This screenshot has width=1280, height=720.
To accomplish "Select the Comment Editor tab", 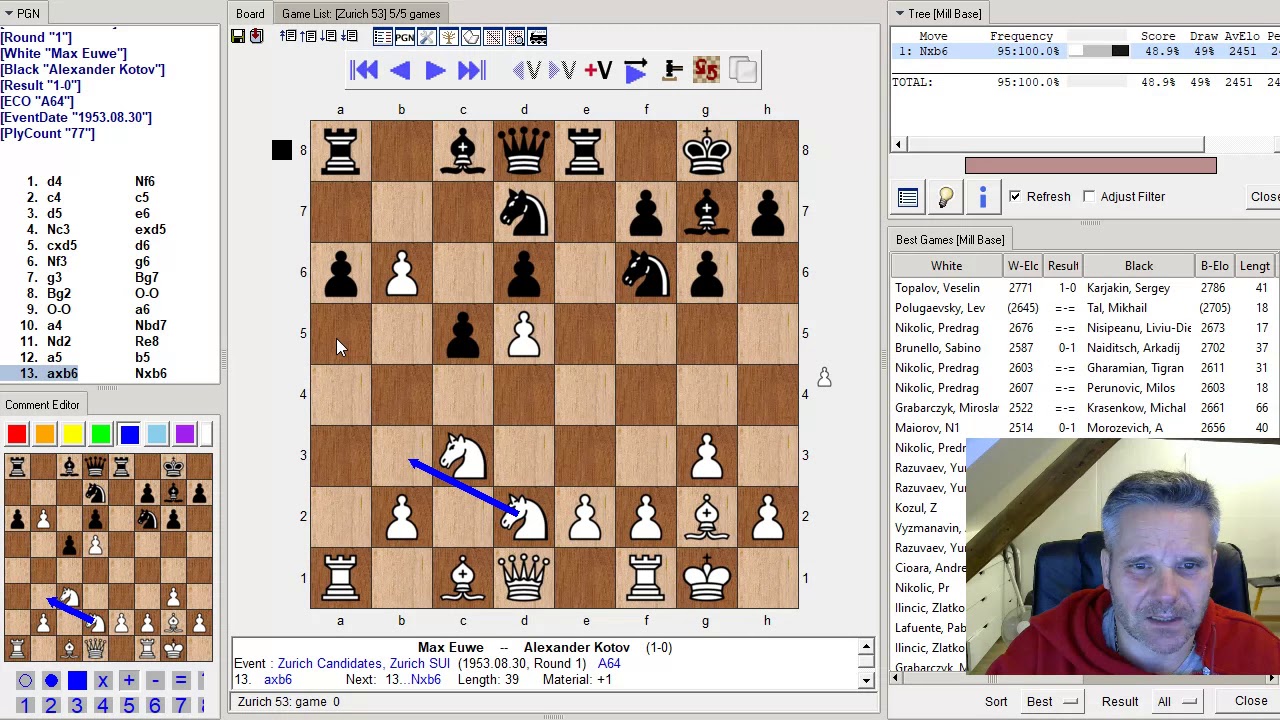I will [42, 405].
